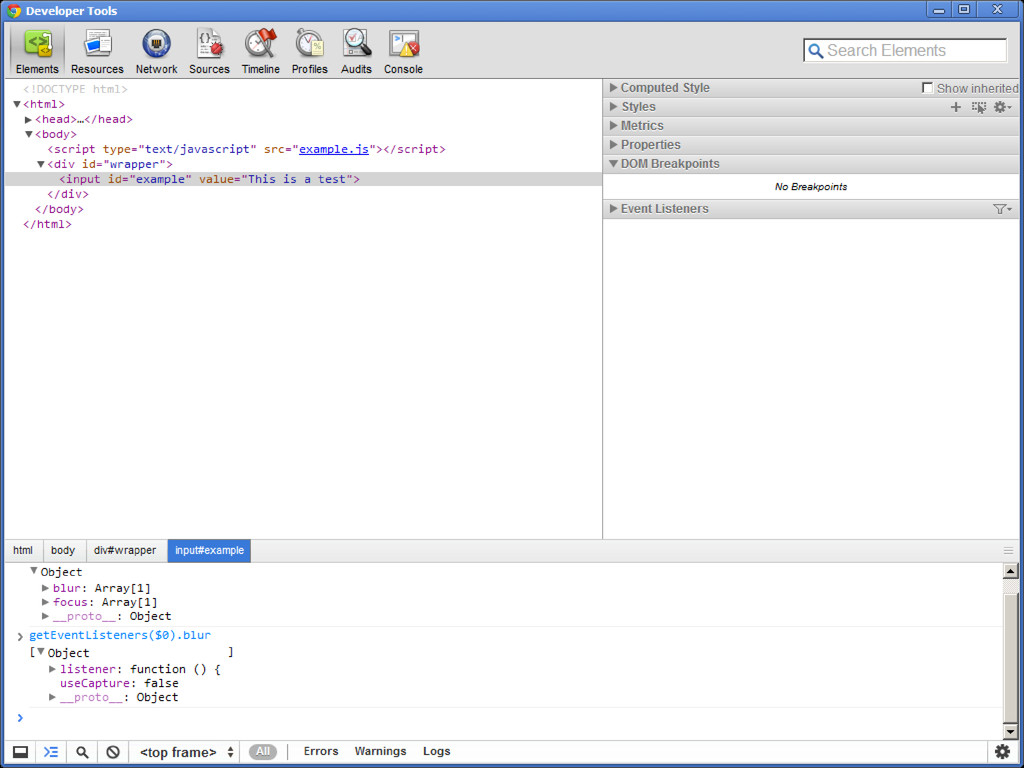
Task: Select the input id="example" DOM row
Action: [x=303, y=180]
